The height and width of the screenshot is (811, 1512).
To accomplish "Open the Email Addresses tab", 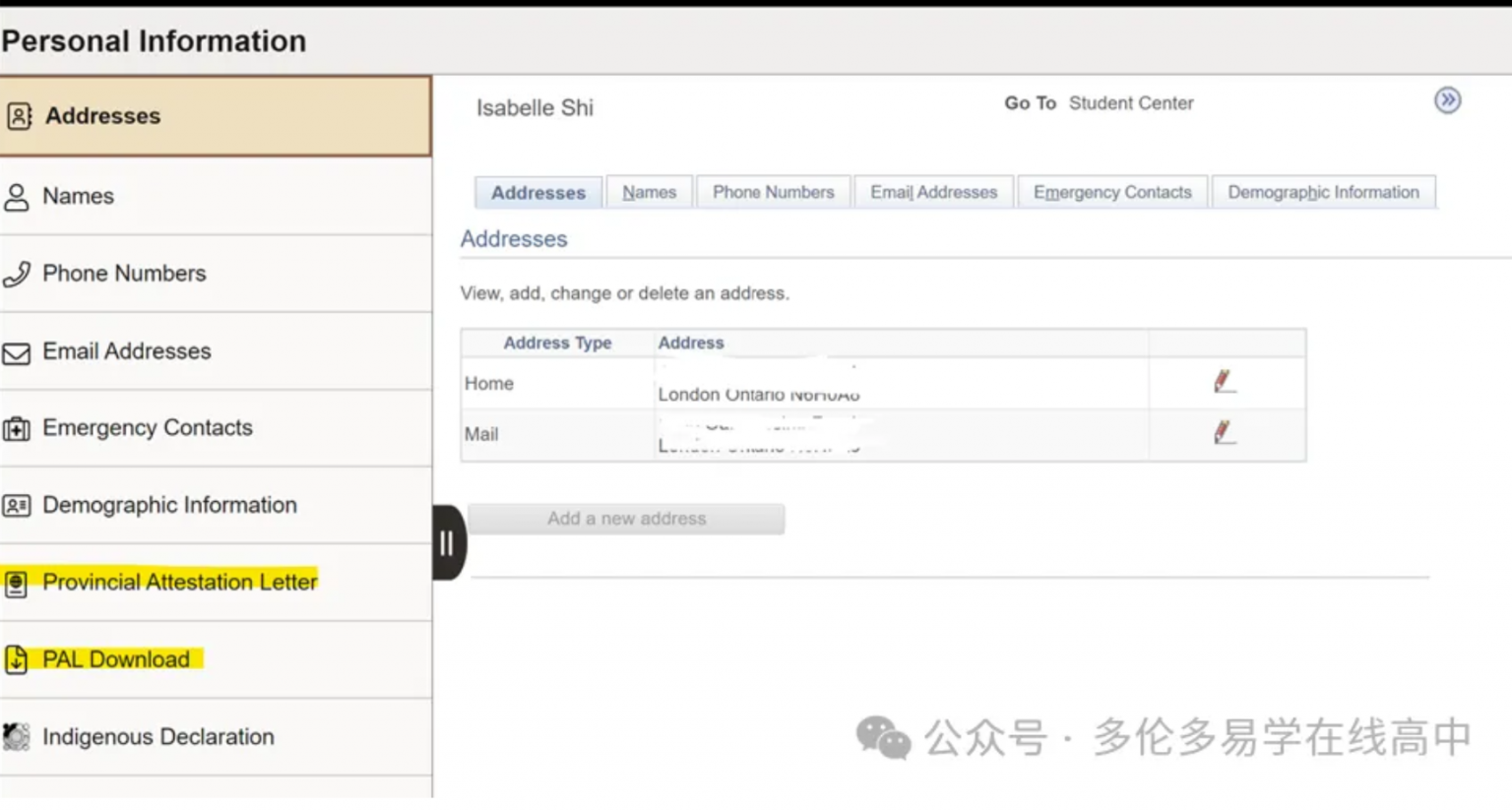I will click(x=933, y=192).
